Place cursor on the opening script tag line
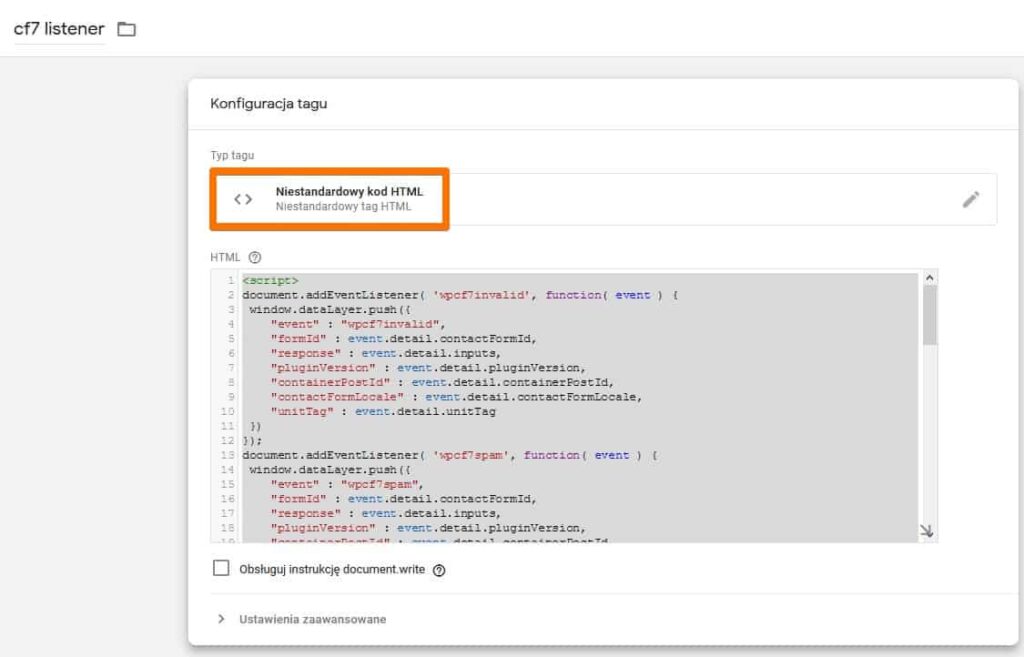The height and width of the screenshot is (657, 1024). pos(271,281)
